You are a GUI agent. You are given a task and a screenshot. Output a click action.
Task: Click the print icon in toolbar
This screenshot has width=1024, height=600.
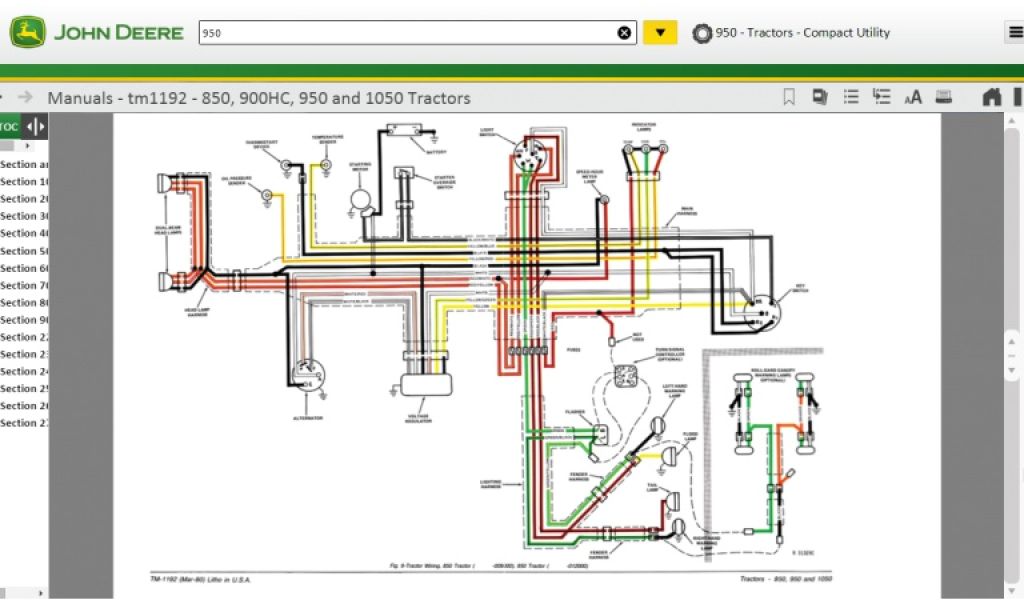942,97
